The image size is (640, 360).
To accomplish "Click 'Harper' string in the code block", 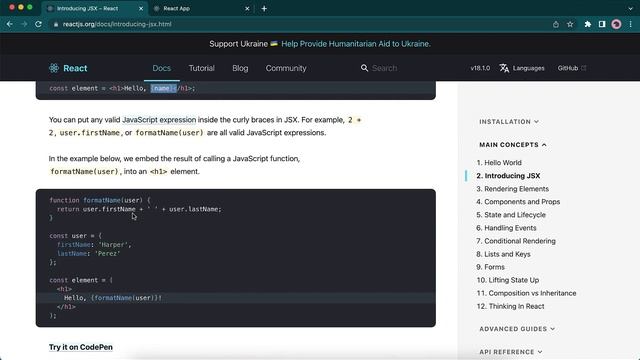I will click(x=113, y=244).
